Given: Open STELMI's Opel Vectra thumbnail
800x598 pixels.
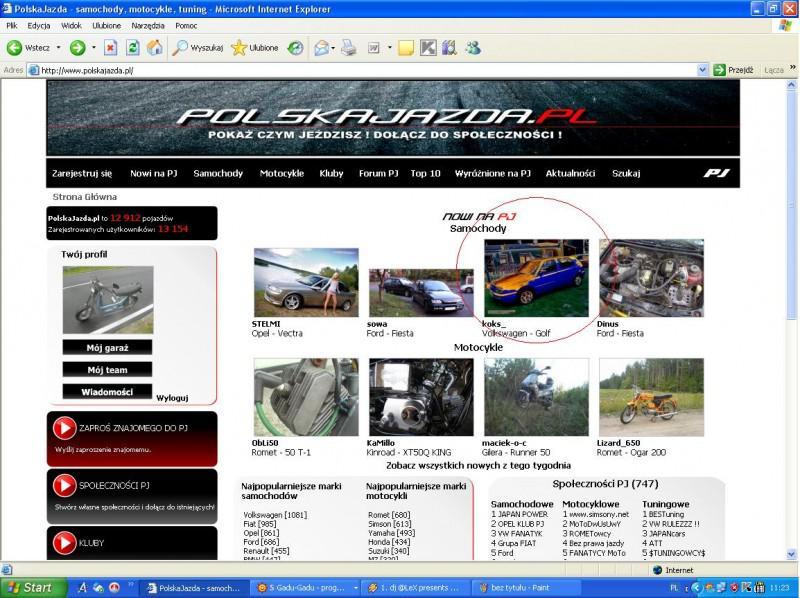Looking at the screenshot, I should 306,282.
